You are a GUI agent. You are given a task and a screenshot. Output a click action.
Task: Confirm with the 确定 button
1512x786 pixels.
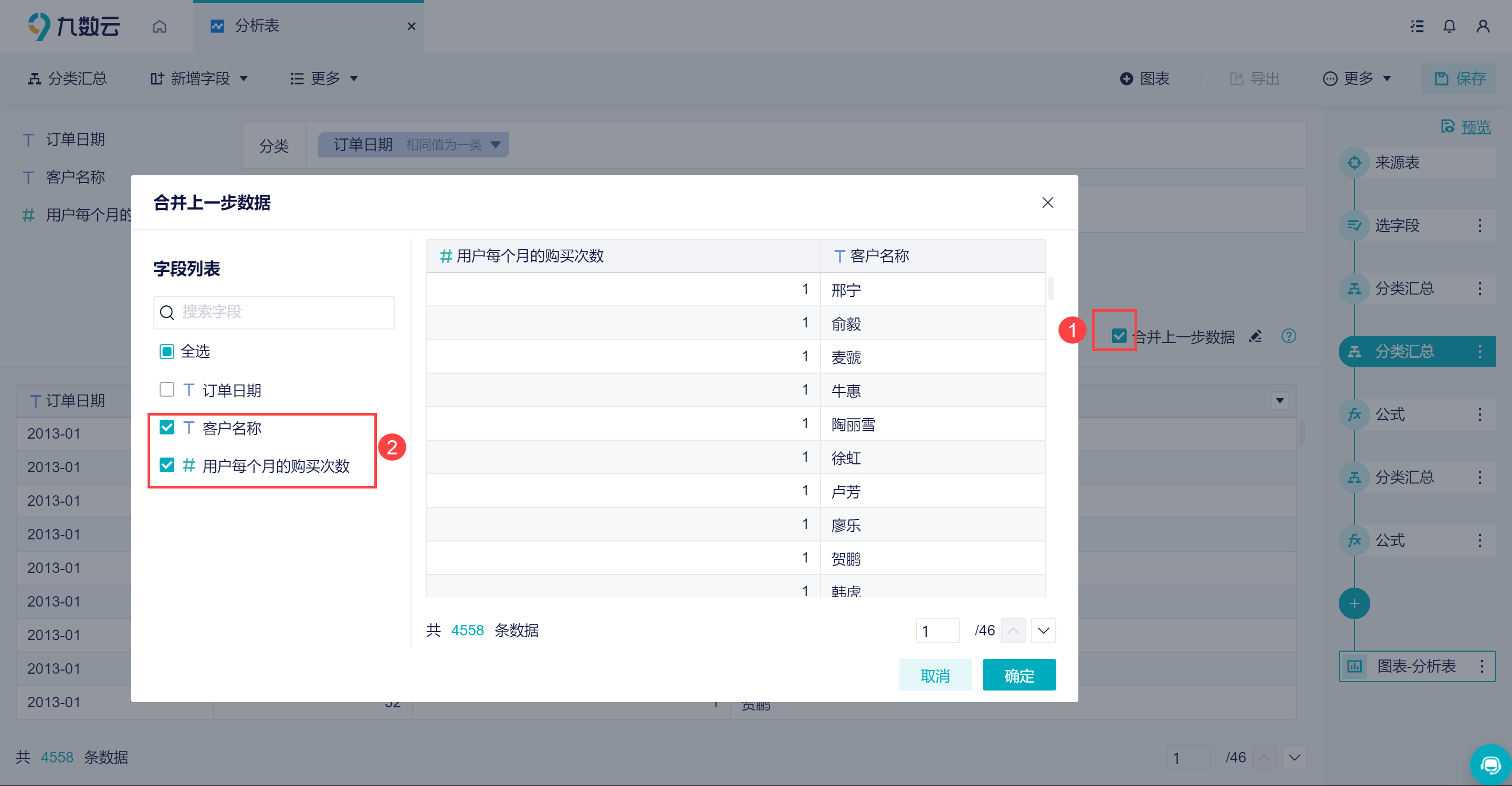coord(1019,675)
